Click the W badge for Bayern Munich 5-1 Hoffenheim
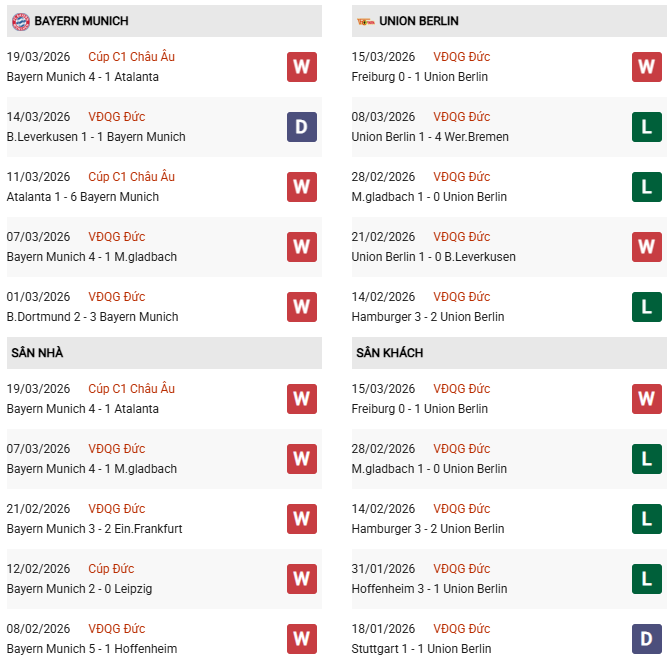Screen dimensions: 671x662 [302, 638]
